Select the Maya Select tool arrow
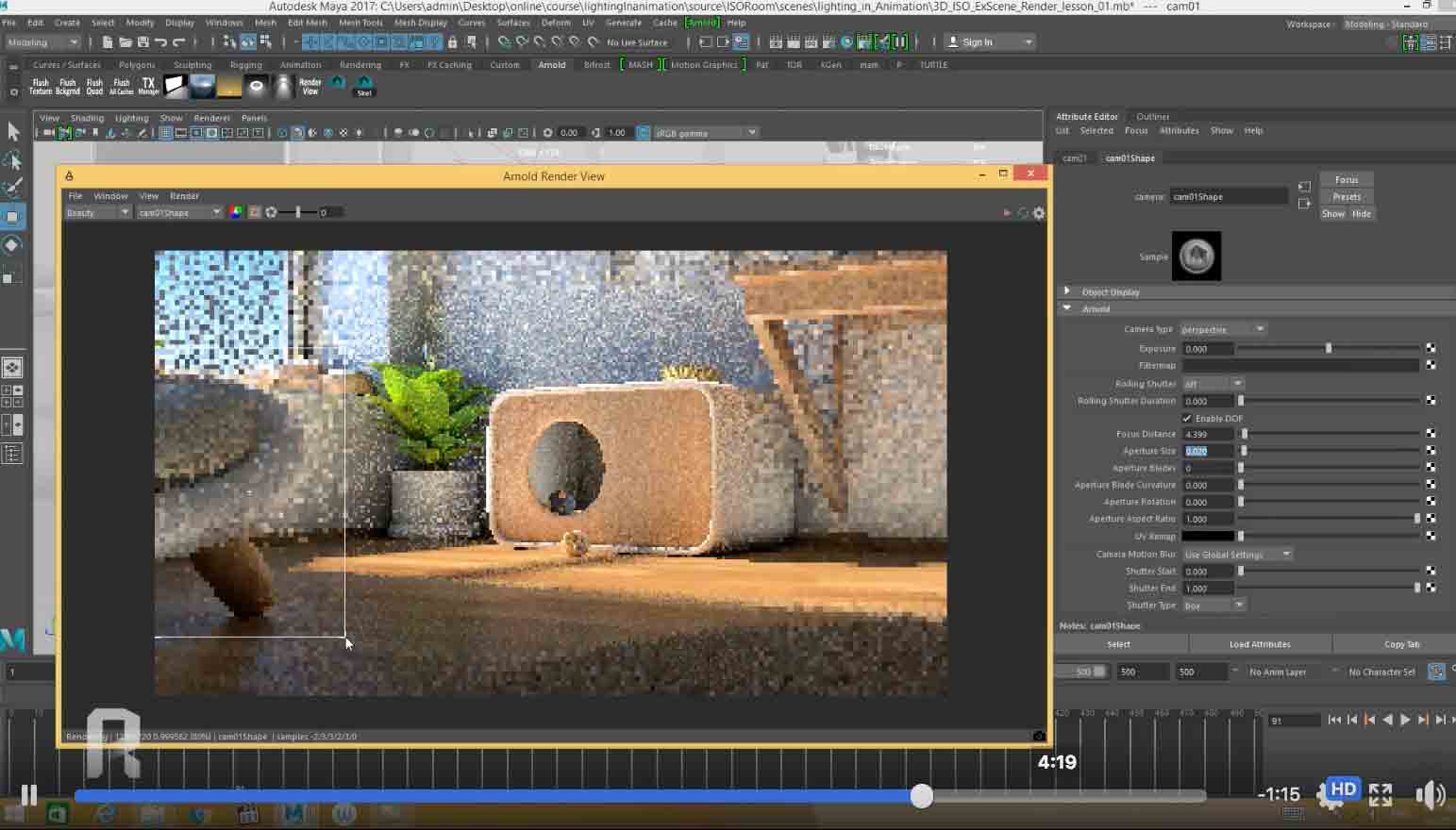Image resolution: width=1456 pixels, height=830 pixels. point(13,131)
